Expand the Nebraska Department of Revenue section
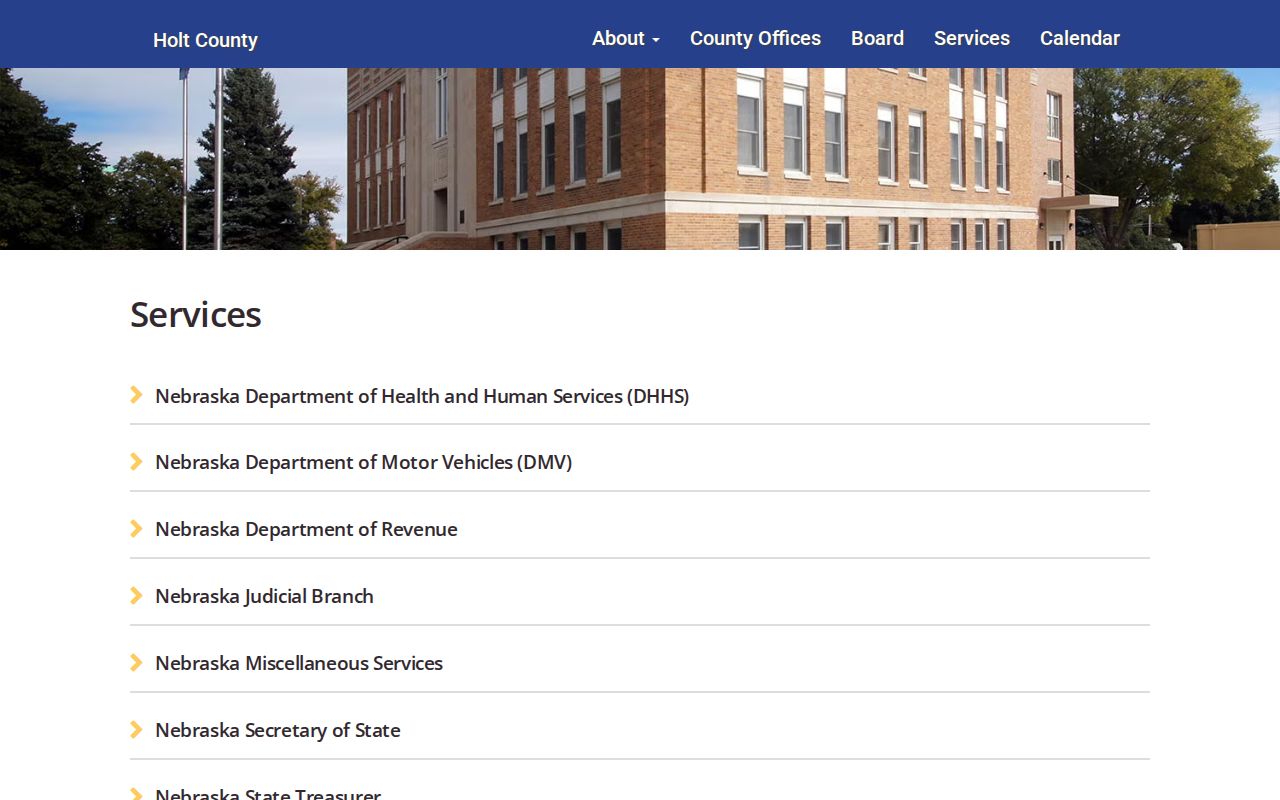The height and width of the screenshot is (800, 1280). tap(306, 529)
